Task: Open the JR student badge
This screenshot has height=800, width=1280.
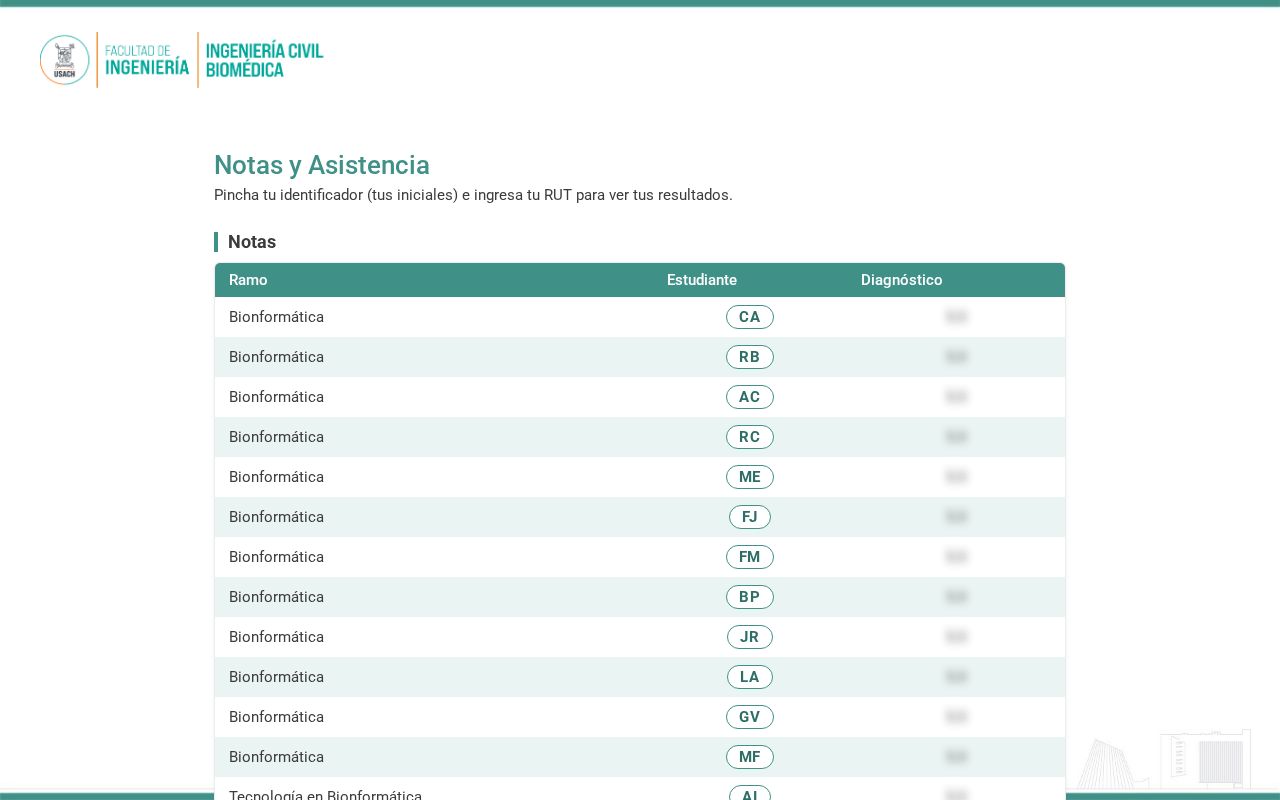Action: (750, 637)
